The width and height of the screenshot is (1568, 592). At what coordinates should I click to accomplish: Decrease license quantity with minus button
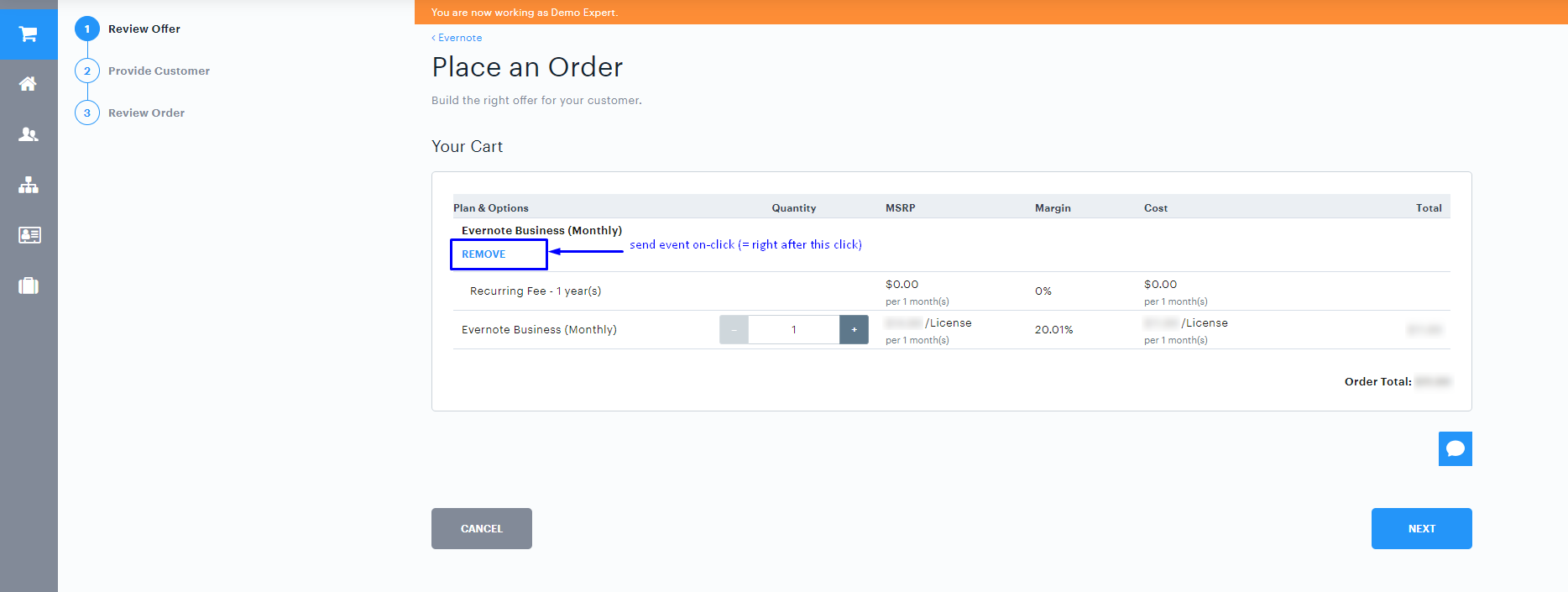(x=734, y=330)
